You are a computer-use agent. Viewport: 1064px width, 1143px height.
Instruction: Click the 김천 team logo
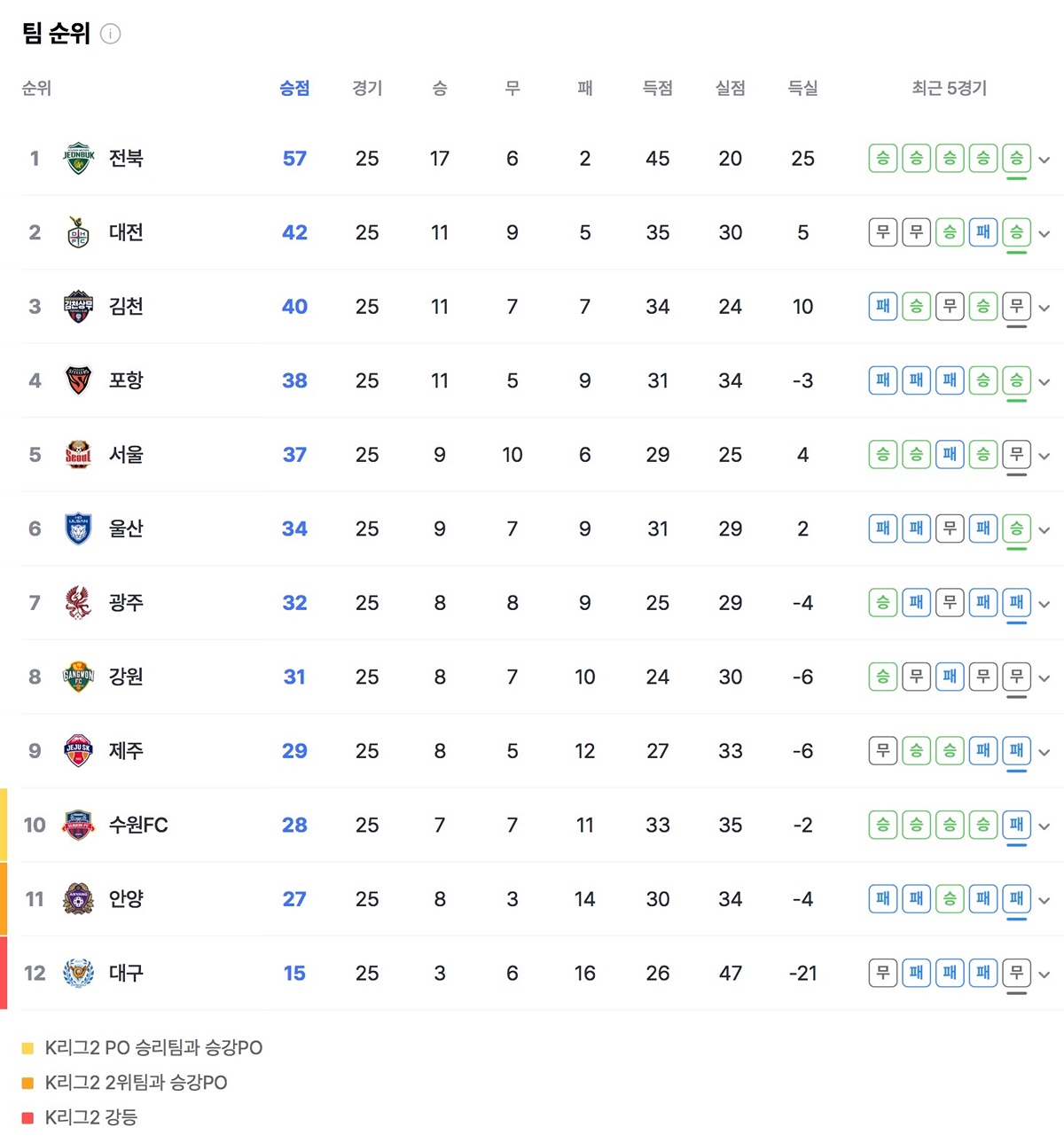(79, 307)
